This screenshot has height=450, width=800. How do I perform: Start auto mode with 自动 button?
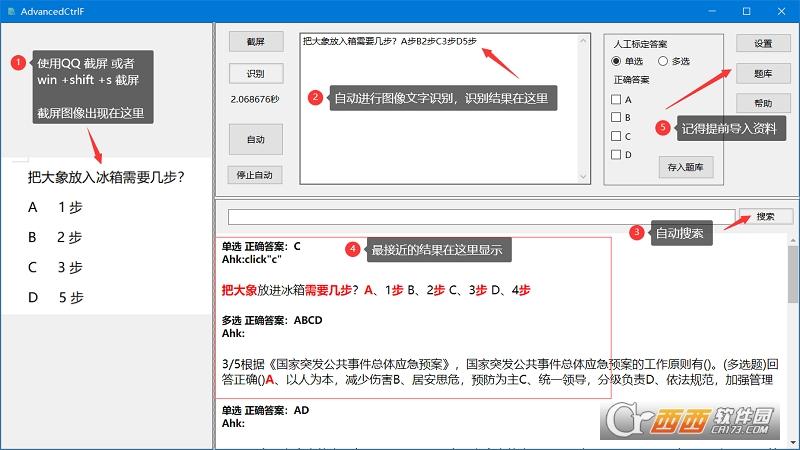click(256, 139)
